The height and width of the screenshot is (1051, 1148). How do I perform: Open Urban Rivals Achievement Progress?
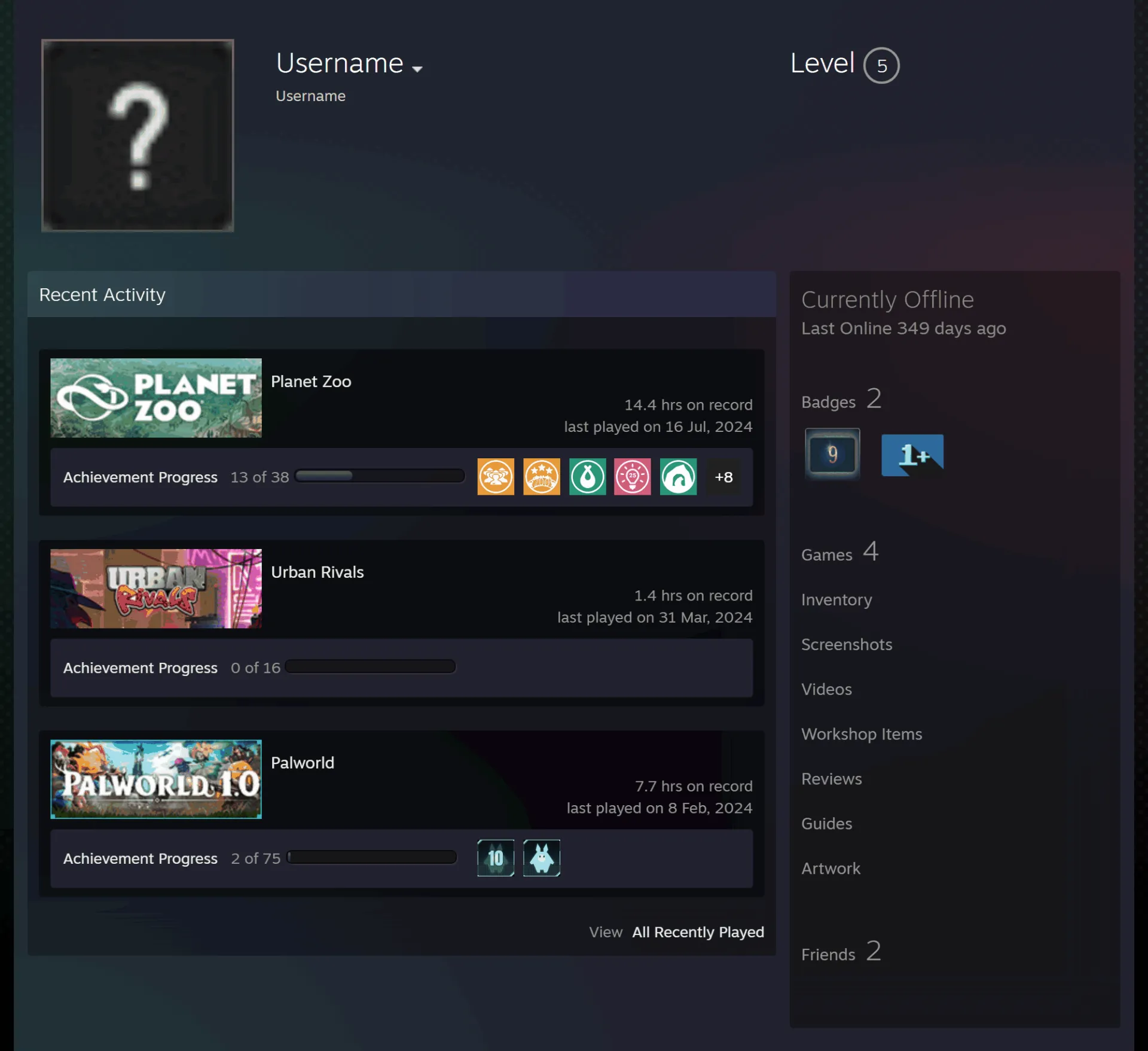tap(141, 668)
